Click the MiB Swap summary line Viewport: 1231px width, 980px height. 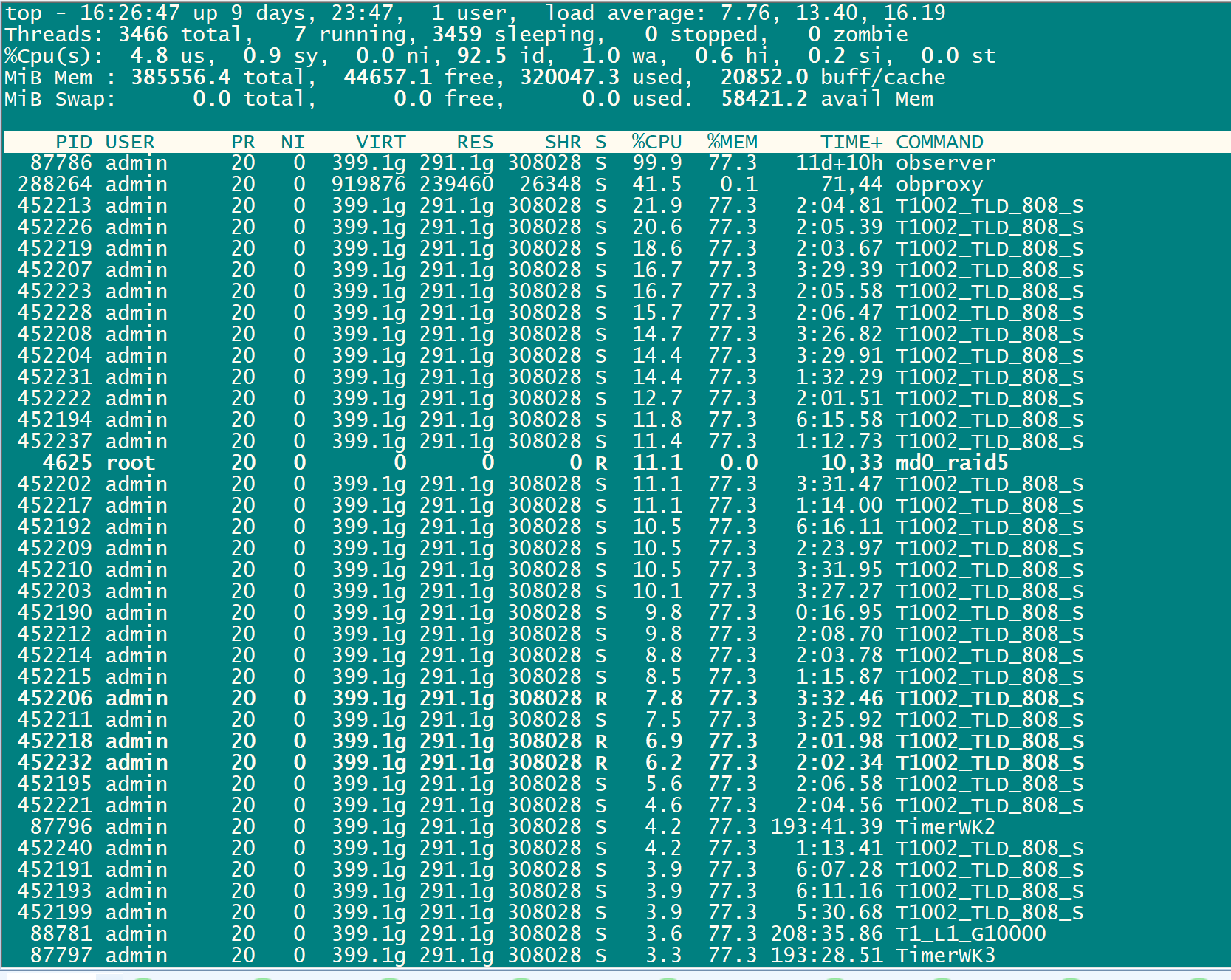click(469, 99)
